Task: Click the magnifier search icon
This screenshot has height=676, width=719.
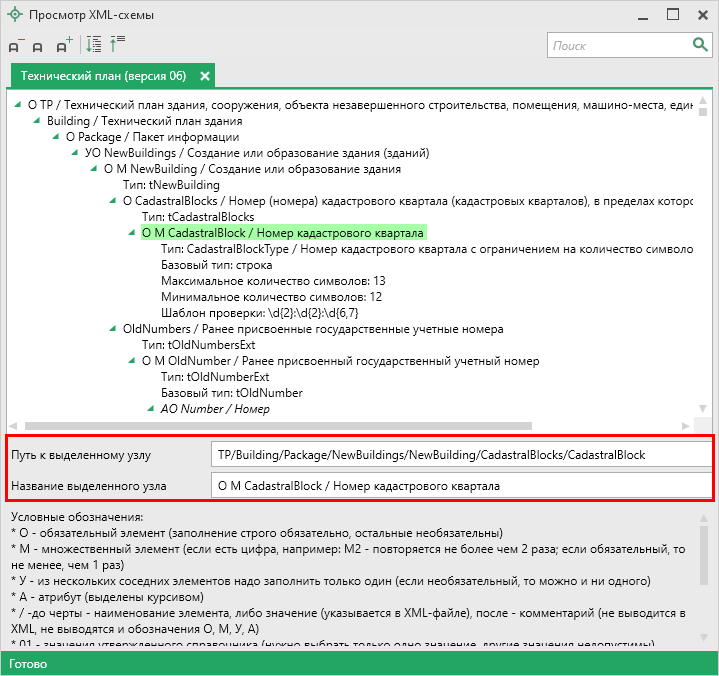Action: point(700,45)
